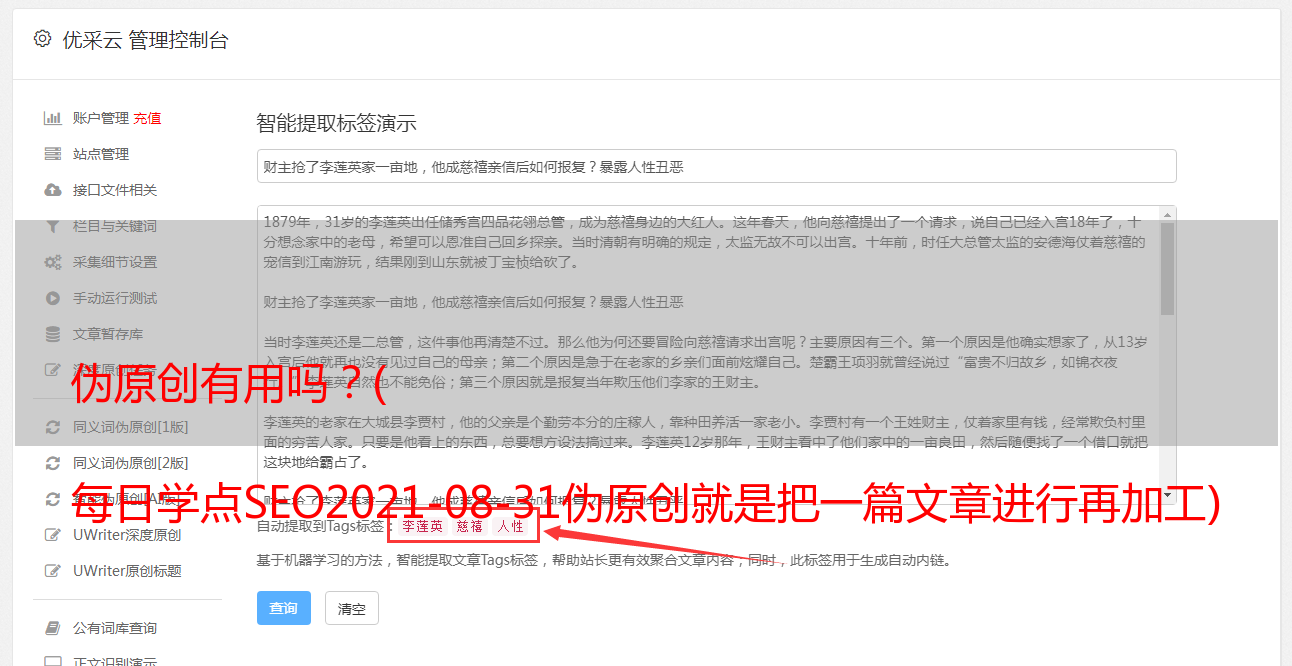Click the 同义词伪原创[1版] refresh icon
The height and width of the screenshot is (666, 1292).
(x=53, y=427)
